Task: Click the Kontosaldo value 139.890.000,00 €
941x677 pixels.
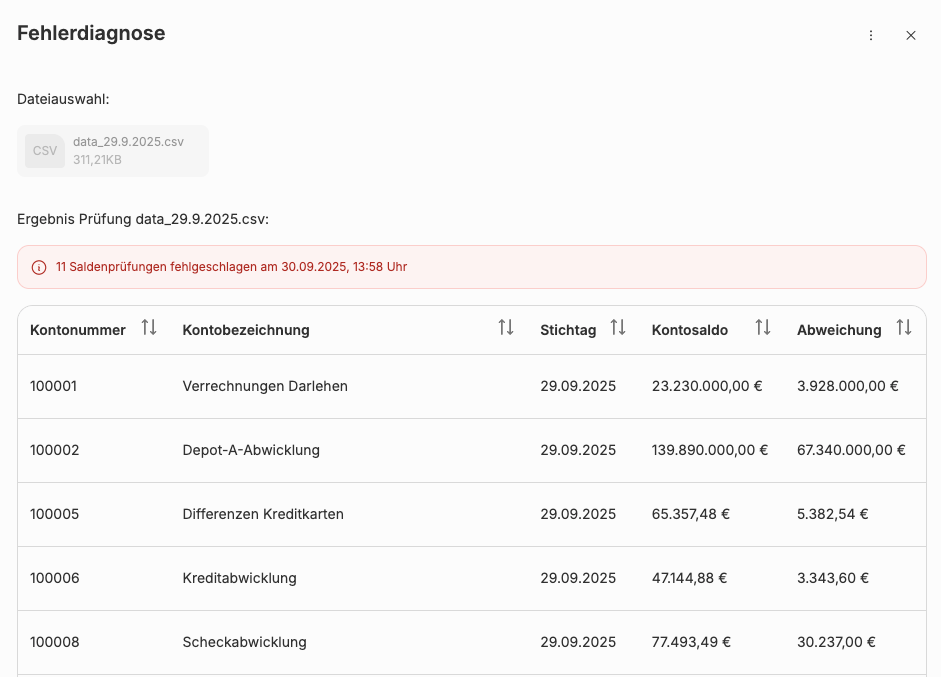Action: [709, 450]
